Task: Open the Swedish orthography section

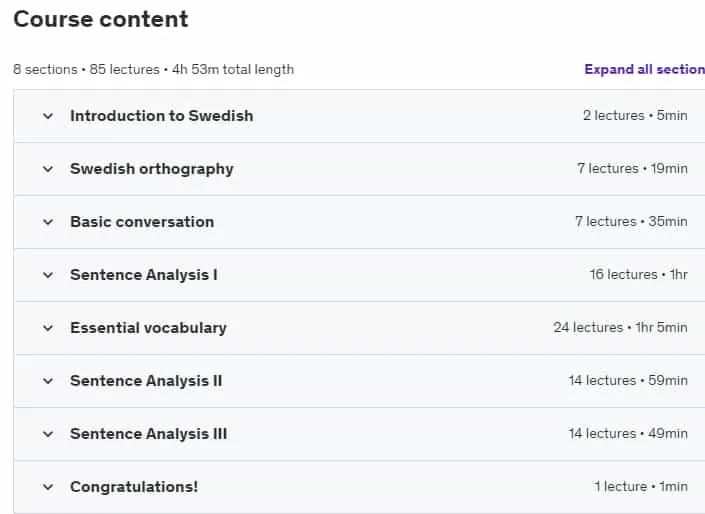Action: (x=152, y=169)
